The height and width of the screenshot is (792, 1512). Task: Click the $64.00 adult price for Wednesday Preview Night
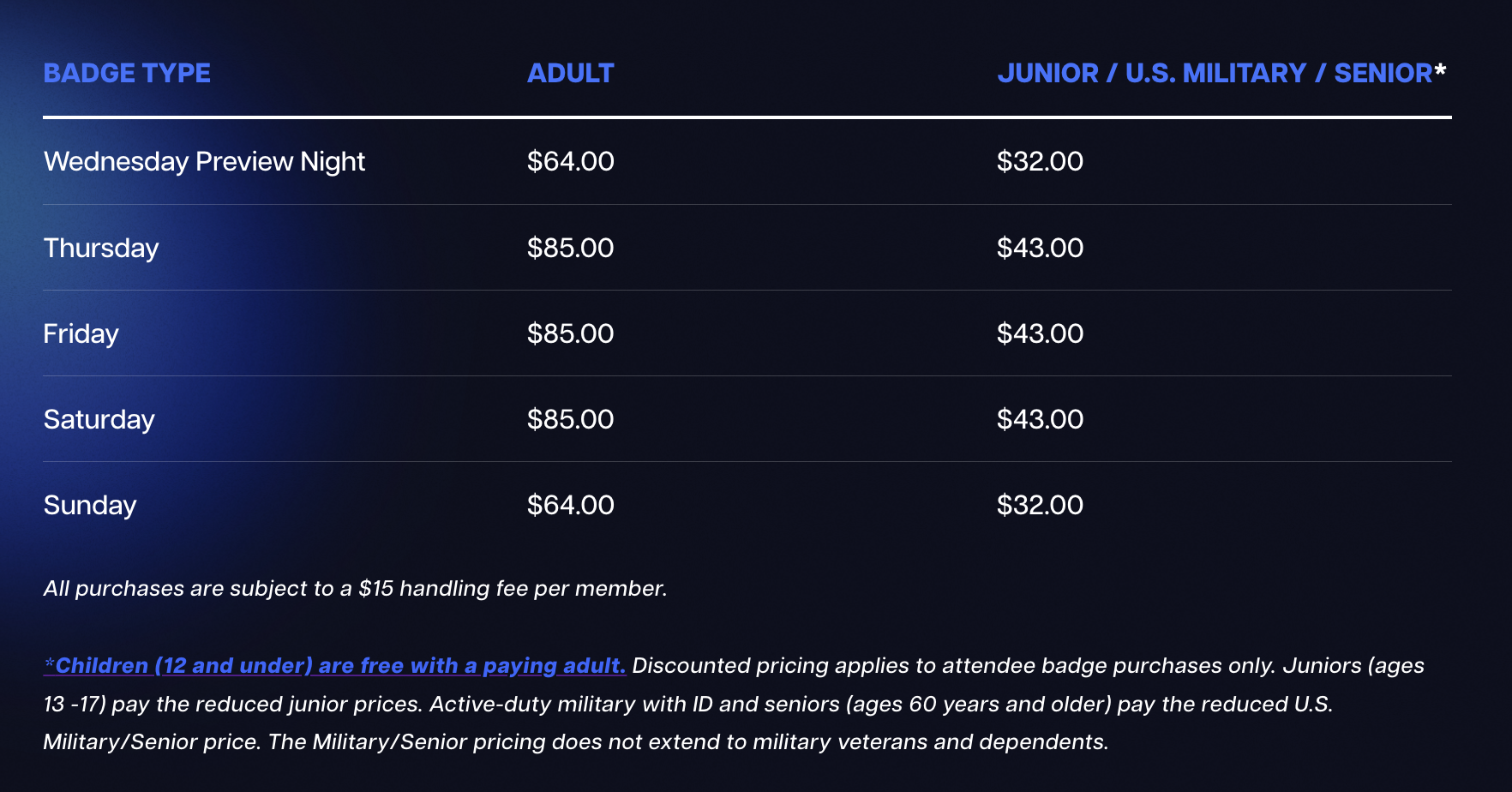(570, 162)
